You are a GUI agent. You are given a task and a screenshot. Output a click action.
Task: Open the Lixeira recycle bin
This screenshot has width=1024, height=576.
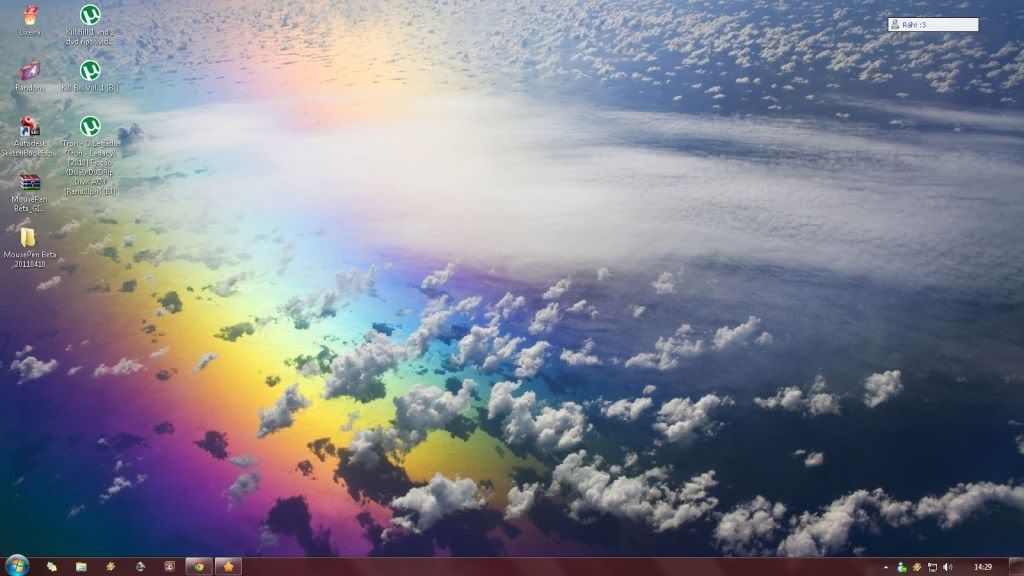[27, 17]
